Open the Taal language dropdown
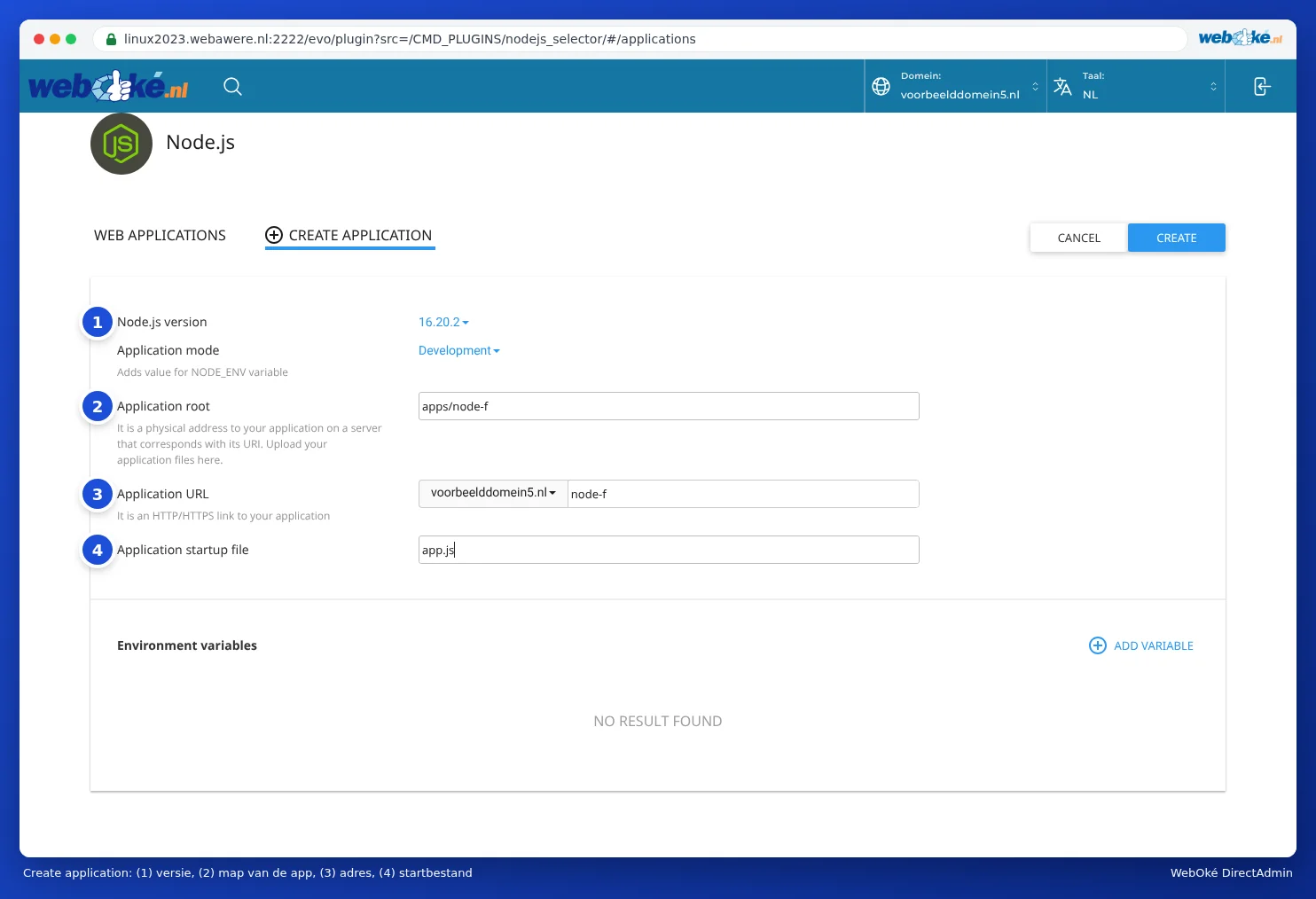This screenshot has height=899, width=1316. (1136, 86)
